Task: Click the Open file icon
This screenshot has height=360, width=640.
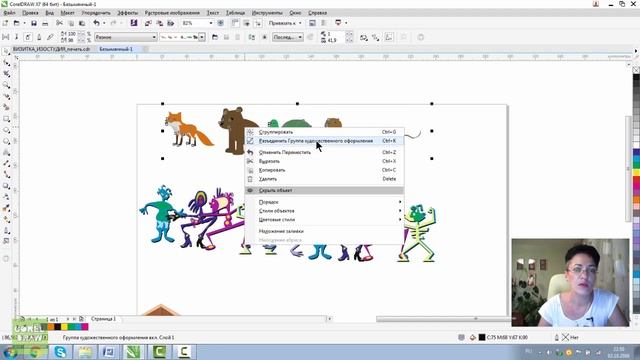Action: [17, 23]
